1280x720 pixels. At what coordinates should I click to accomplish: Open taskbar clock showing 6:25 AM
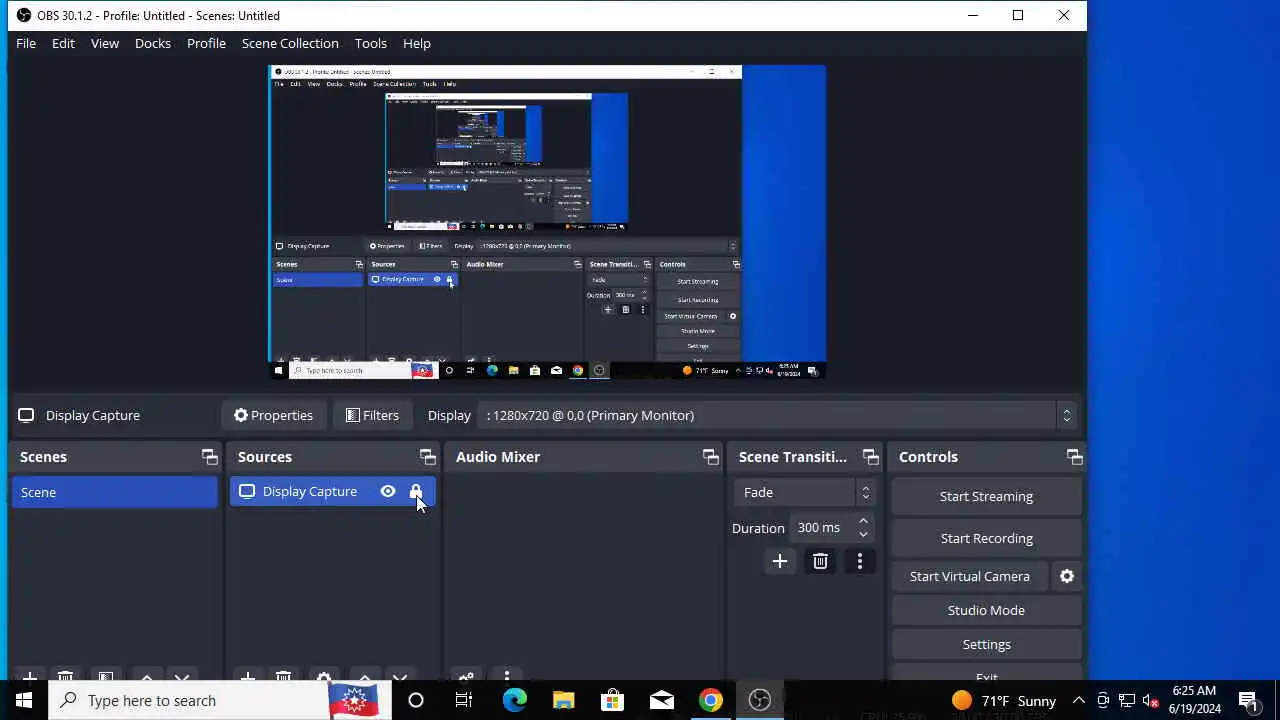[x=1195, y=700]
